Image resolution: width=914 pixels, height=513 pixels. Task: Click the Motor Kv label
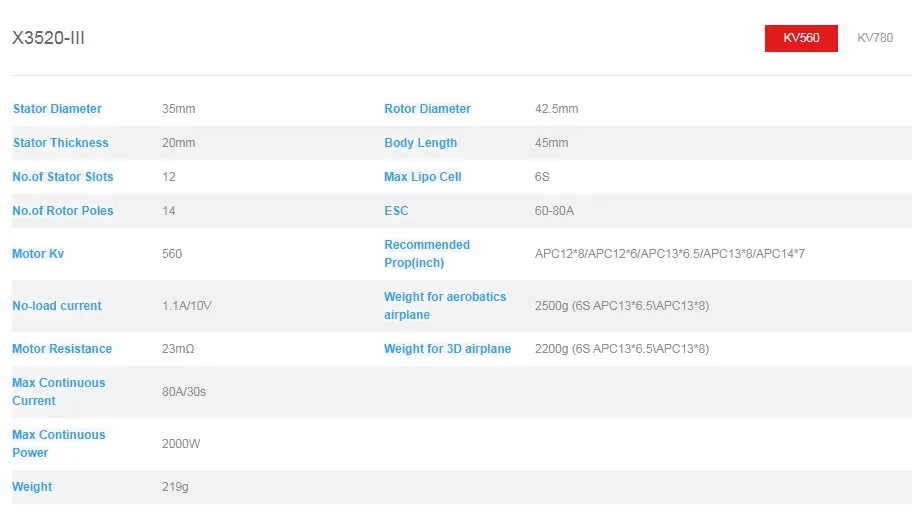coord(40,254)
